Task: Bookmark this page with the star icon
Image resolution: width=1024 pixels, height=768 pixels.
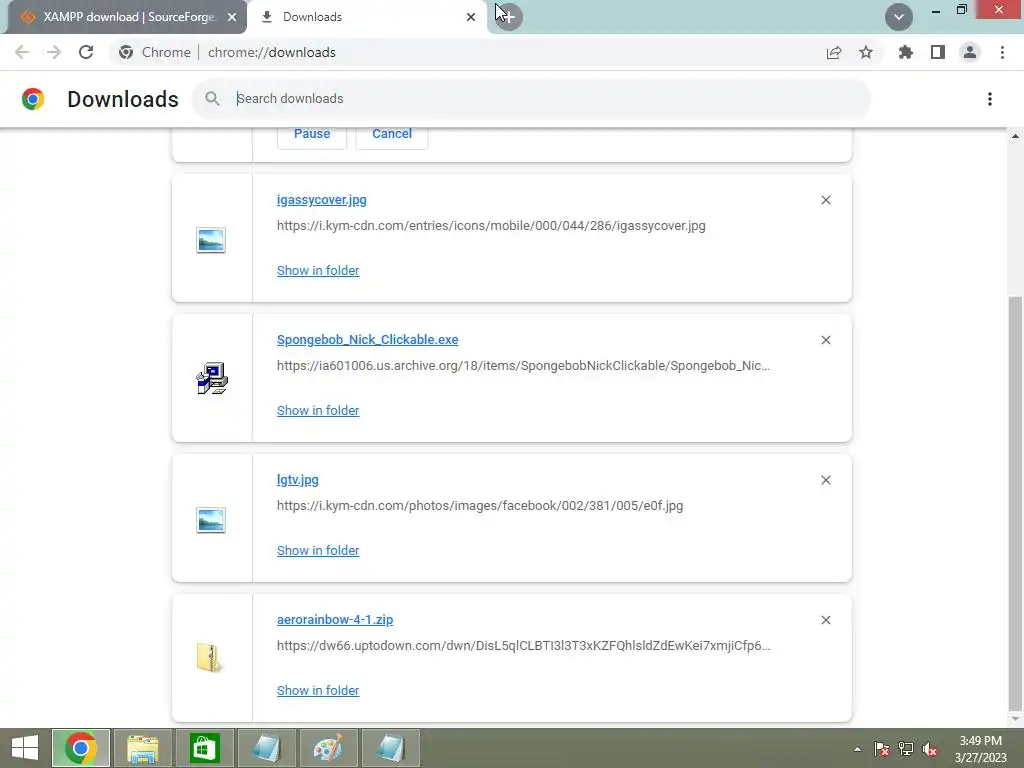Action: point(866,52)
